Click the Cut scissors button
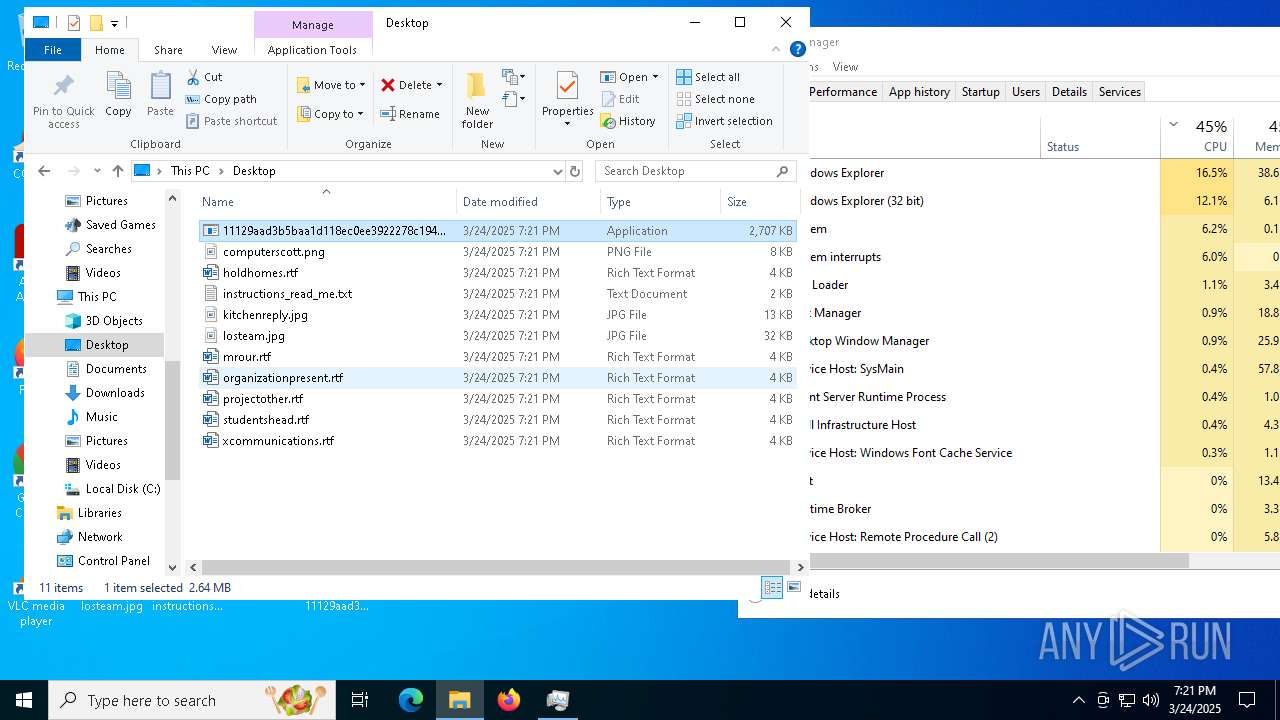Viewport: 1280px width, 720px height. [204, 77]
